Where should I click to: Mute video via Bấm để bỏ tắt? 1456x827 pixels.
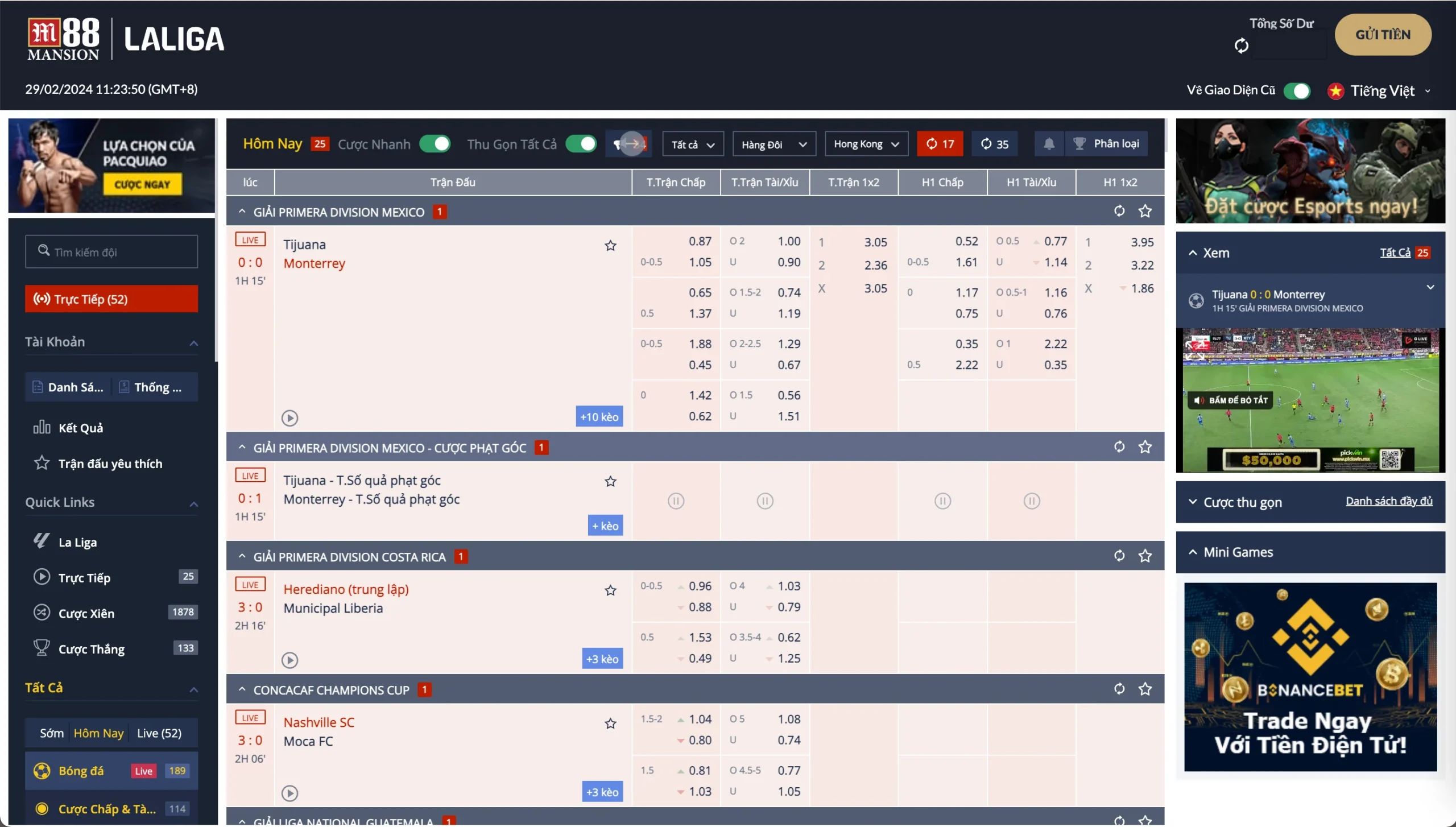pyautogui.click(x=1232, y=400)
